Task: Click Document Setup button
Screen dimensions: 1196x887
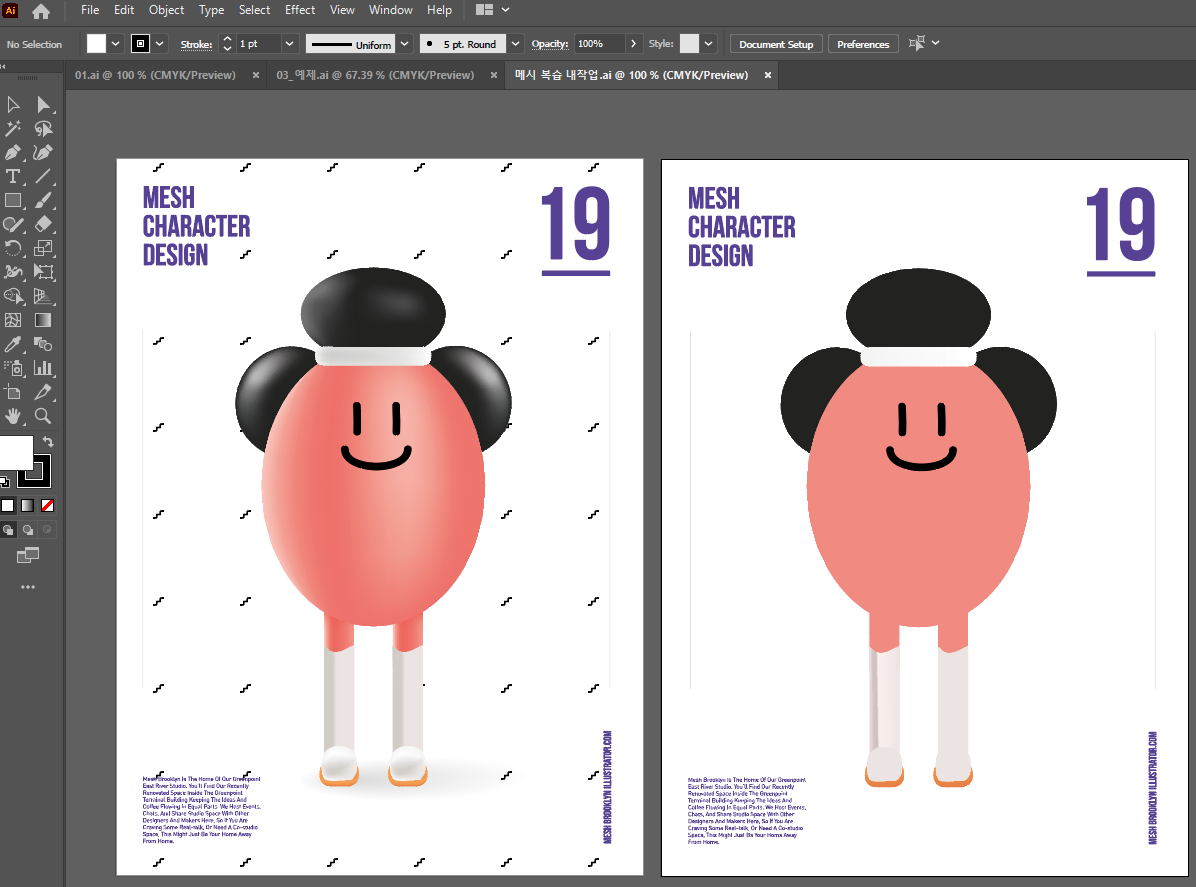Action: 776,44
